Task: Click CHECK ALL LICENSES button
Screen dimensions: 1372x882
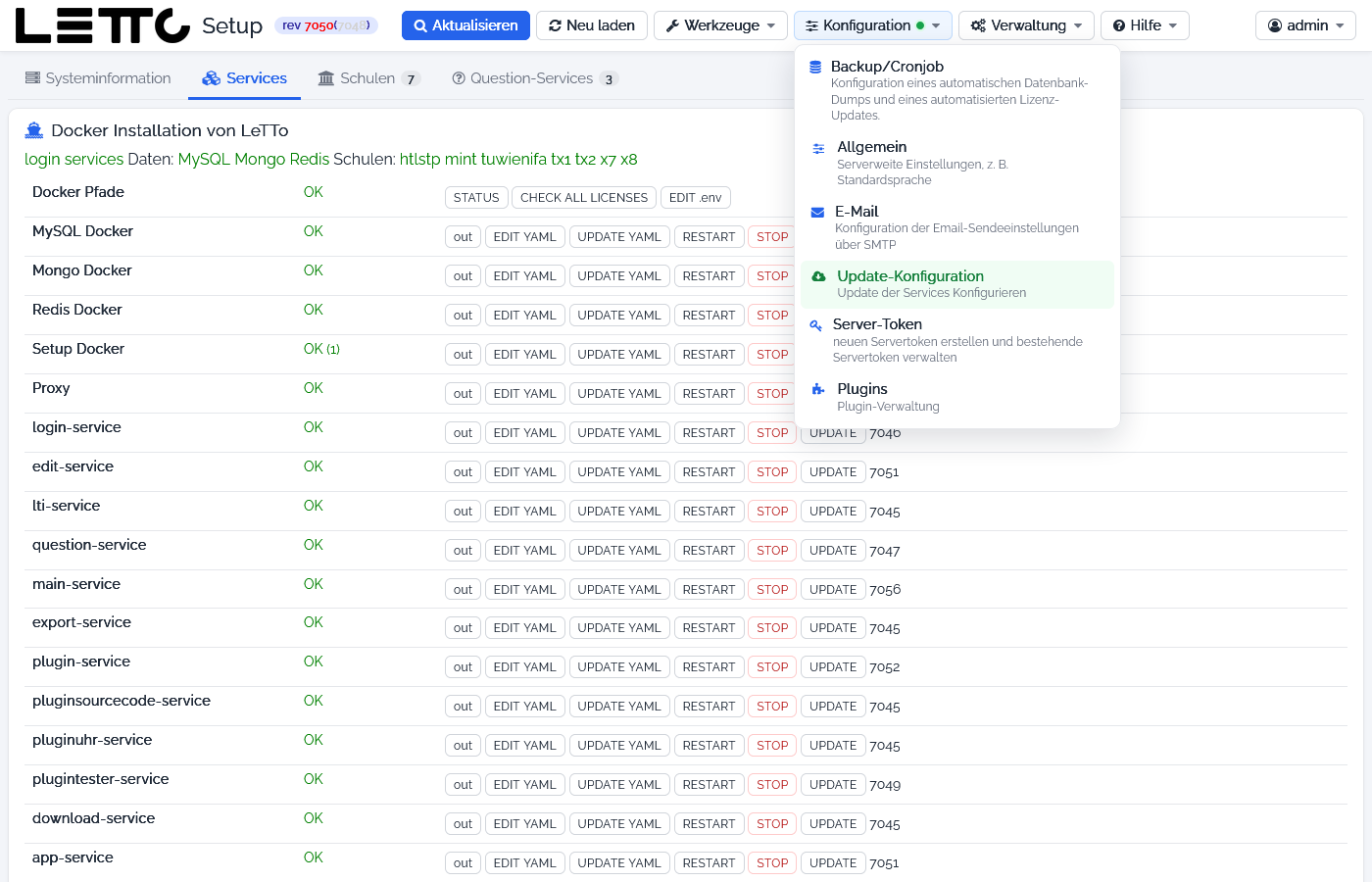Action: (x=584, y=198)
